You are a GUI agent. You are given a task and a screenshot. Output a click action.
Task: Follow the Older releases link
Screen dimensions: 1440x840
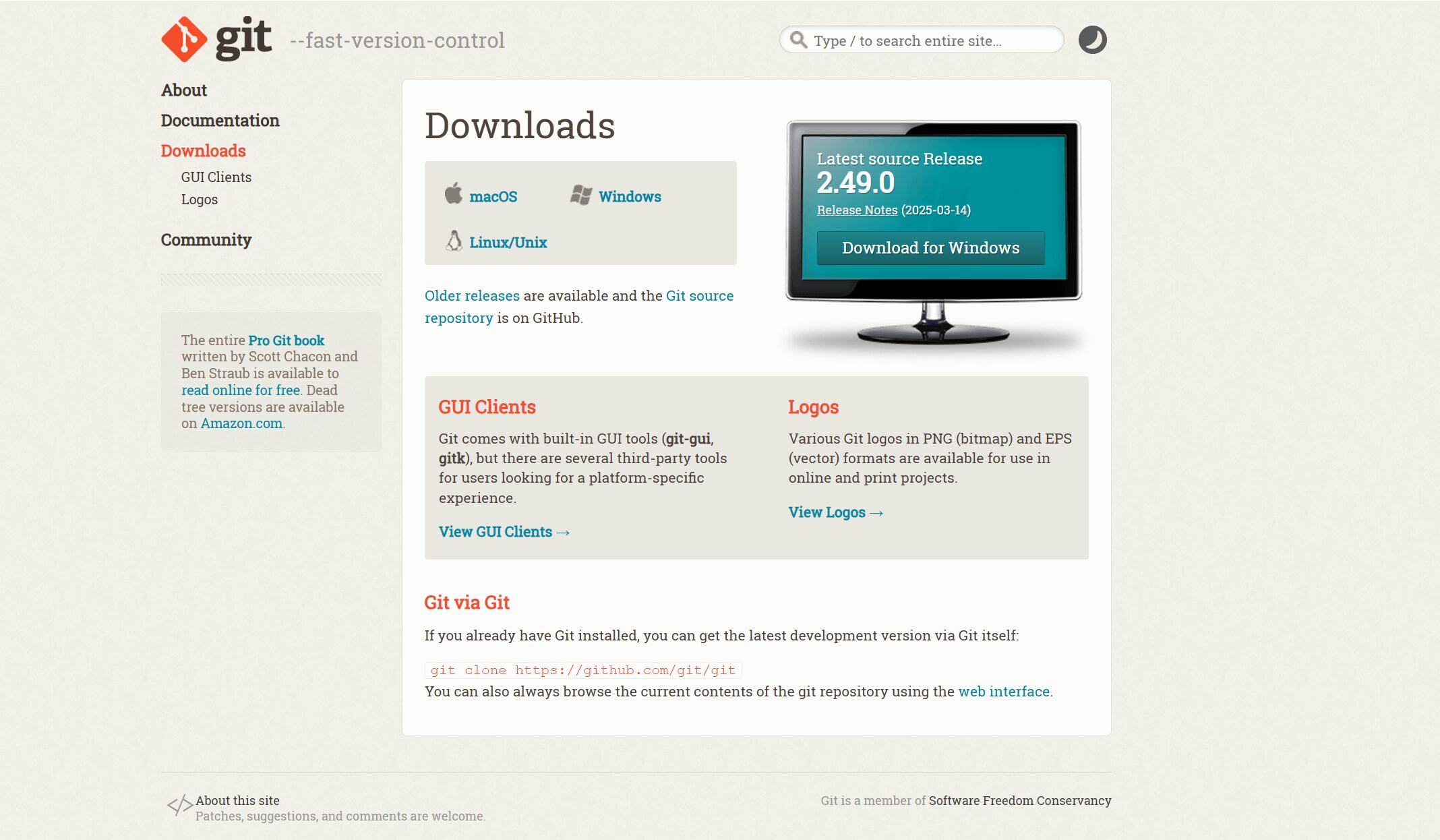(x=472, y=296)
